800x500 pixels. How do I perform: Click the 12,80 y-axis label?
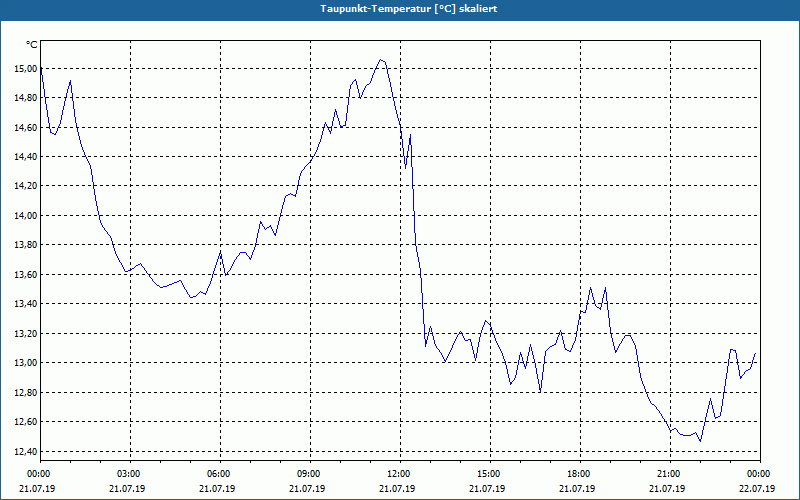25,392
